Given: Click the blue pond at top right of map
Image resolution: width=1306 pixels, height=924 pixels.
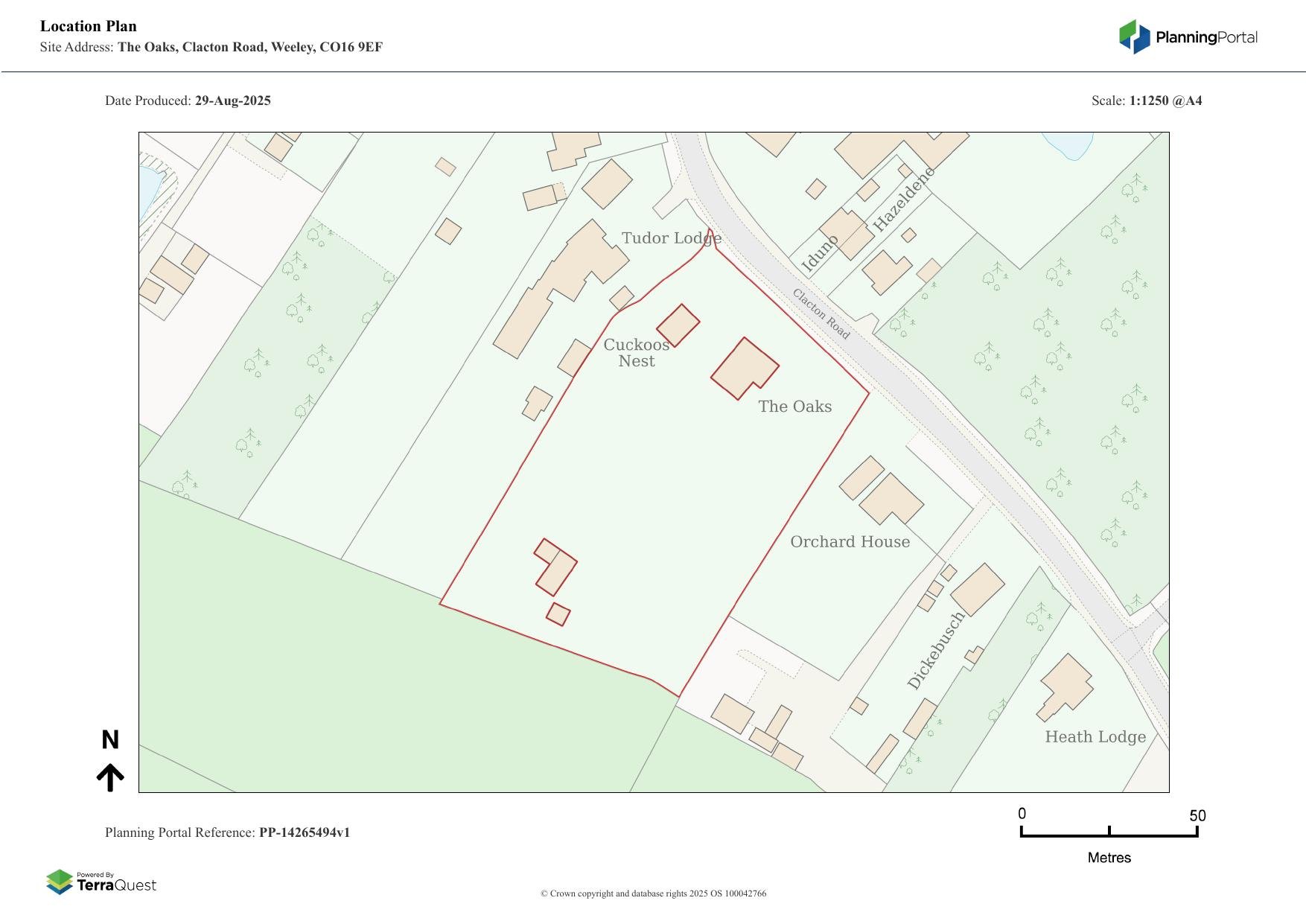Looking at the screenshot, I should click(1068, 144).
